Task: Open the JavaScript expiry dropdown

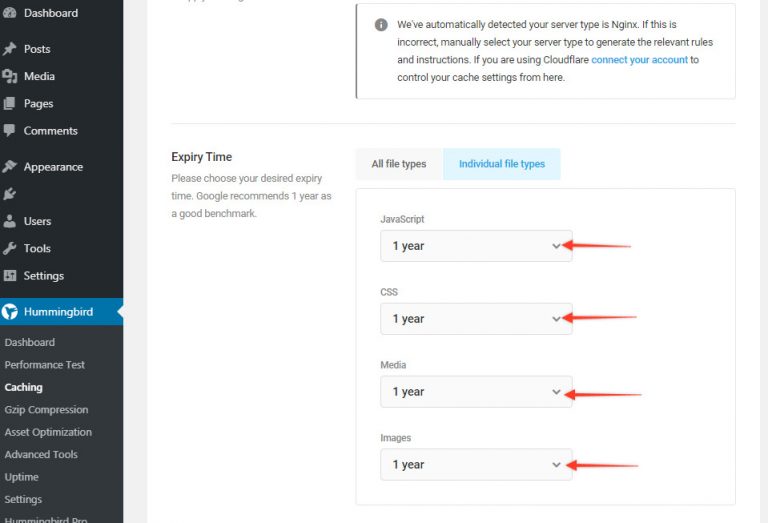Action: tap(476, 246)
